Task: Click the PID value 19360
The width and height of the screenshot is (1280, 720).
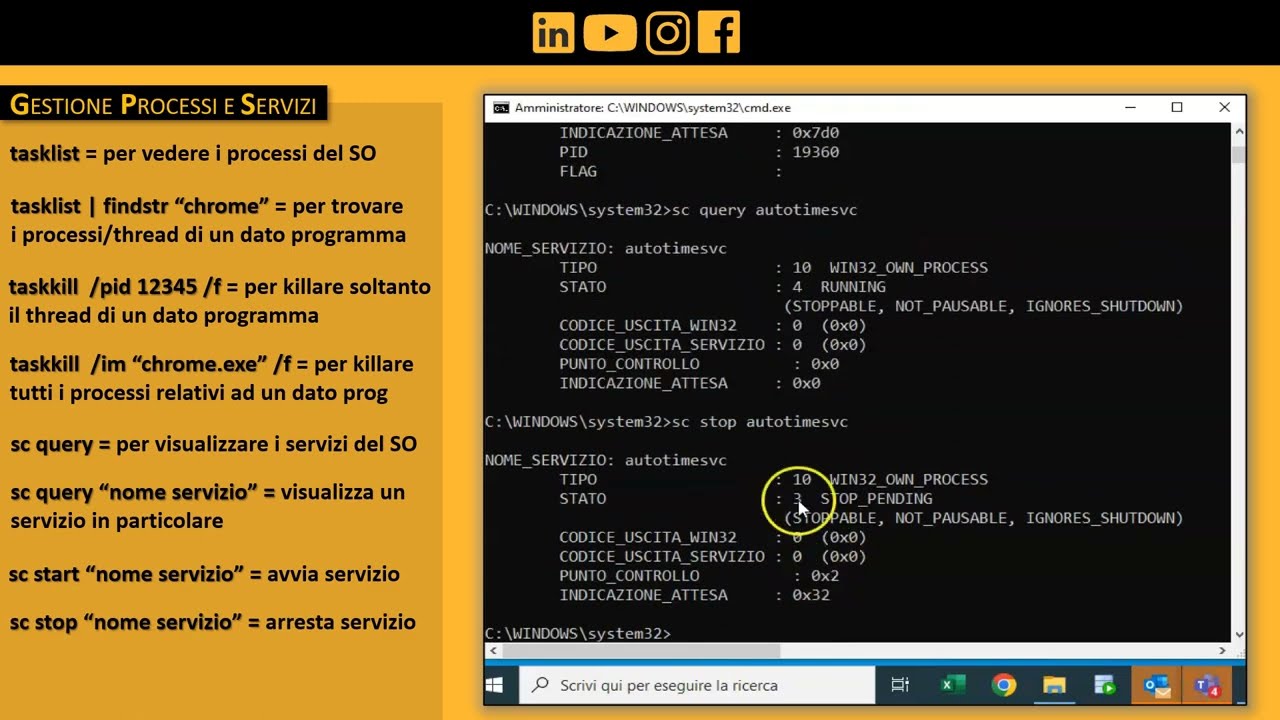Action: pos(816,152)
